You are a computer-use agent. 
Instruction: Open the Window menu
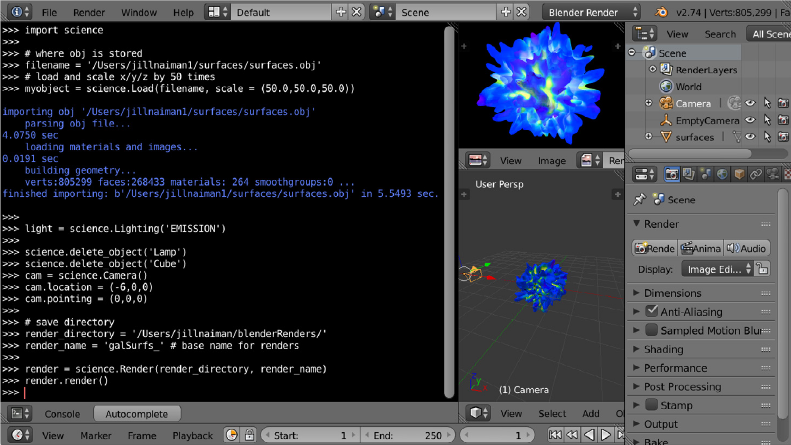pos(139,13)
